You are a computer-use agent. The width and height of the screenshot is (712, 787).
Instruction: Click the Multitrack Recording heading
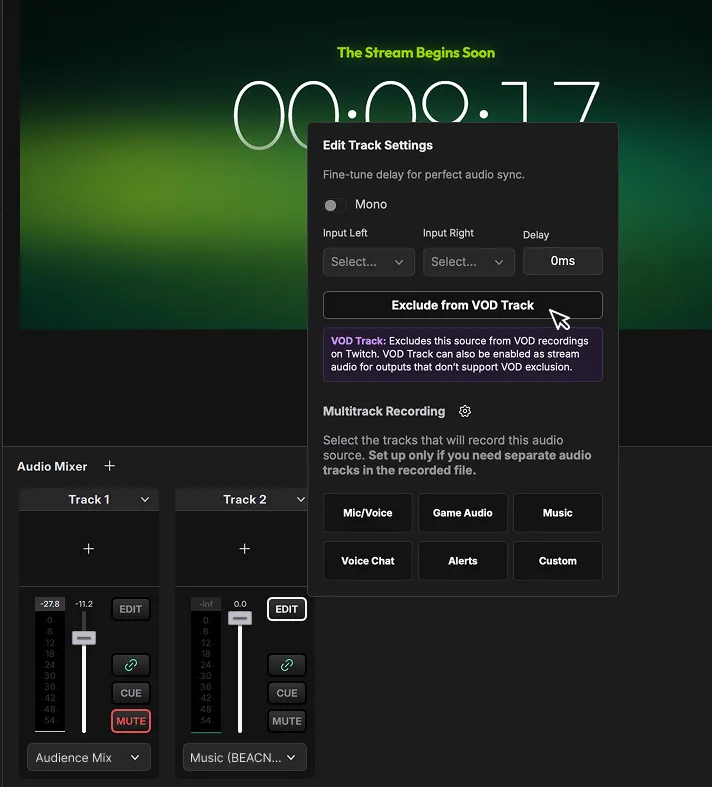click(x=384, y=411)
